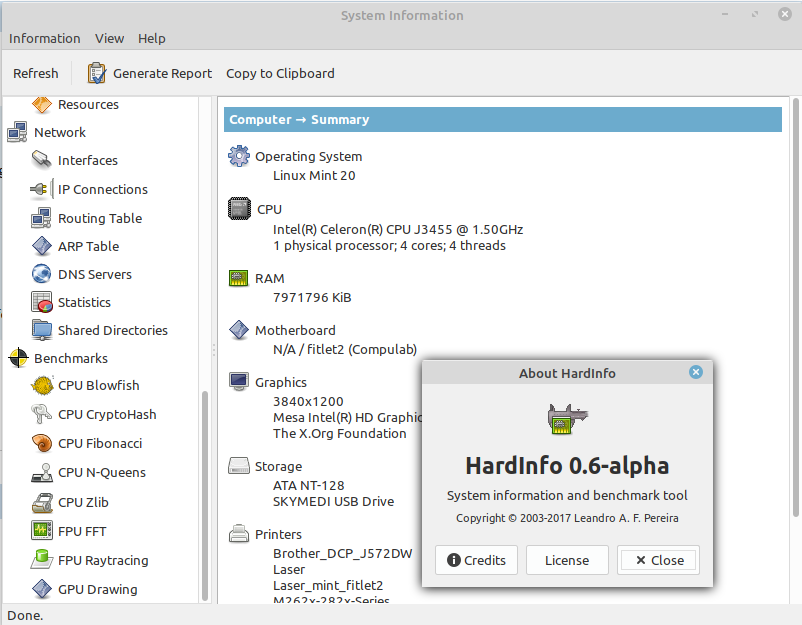Screen dimensions: 802x625
Task: Click SKYMEDI USB Drive entry
Action: point(333,501)
